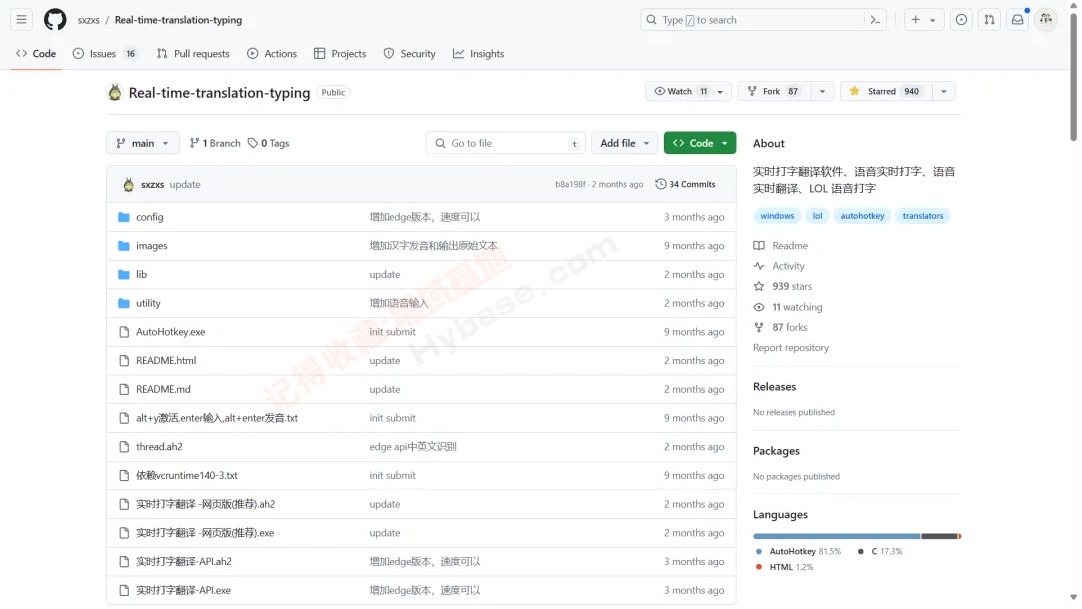1082x609 pixels.
Task: Open the Watch dropdown
Action: pyautogui.click(x=688, y=91)
